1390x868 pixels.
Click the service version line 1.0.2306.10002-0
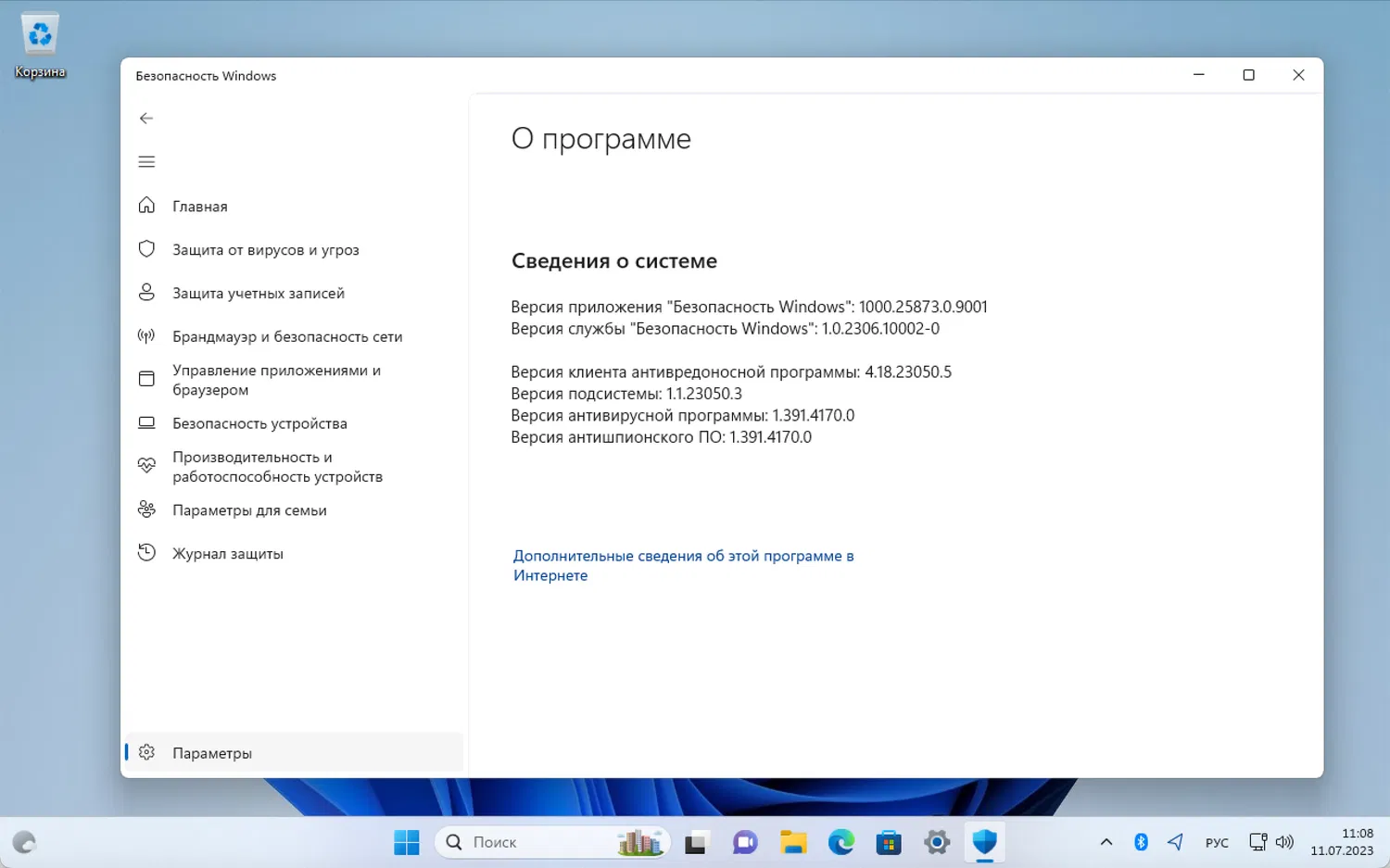pyautogui.click(x=725, y=329)
